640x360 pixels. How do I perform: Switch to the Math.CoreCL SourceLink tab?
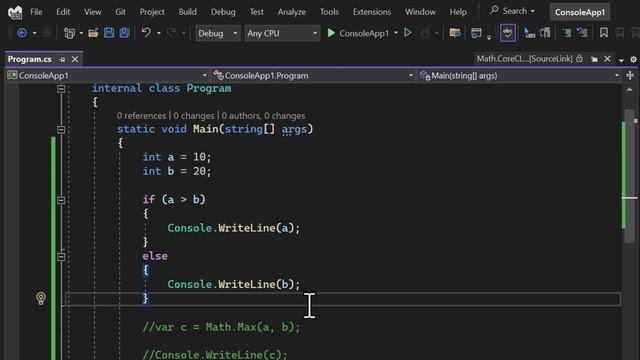[x=524, y=59]
